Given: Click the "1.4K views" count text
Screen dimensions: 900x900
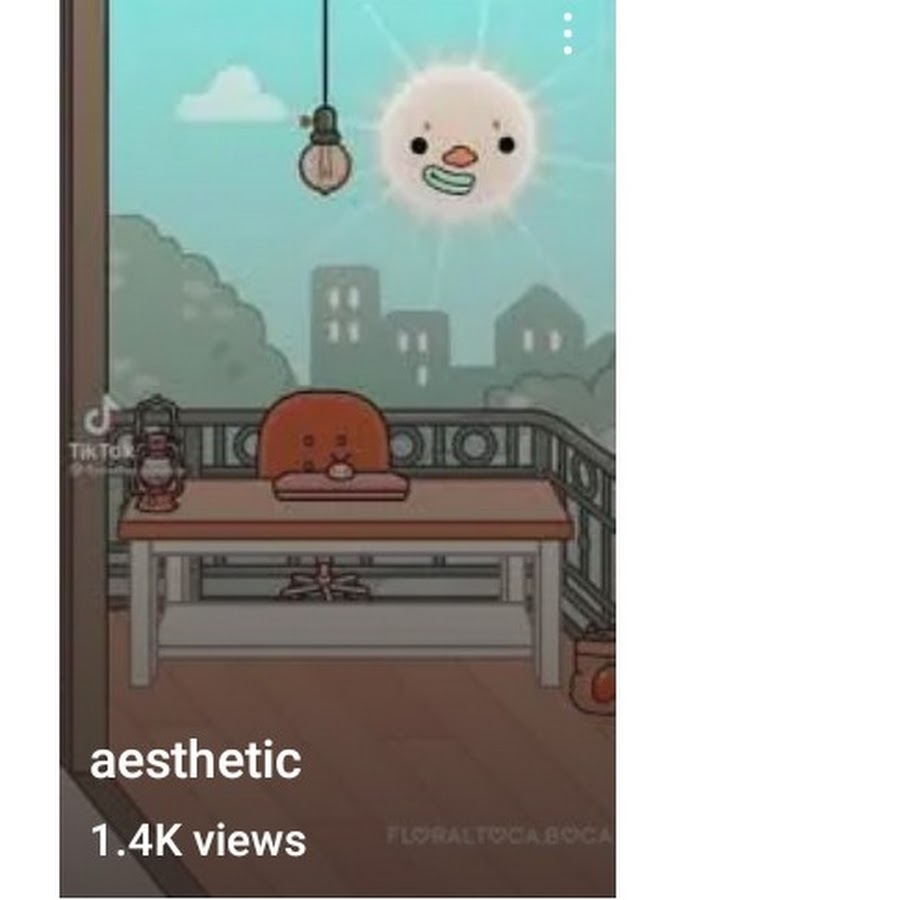Looking at the screenshot, I should pos(198,841).
